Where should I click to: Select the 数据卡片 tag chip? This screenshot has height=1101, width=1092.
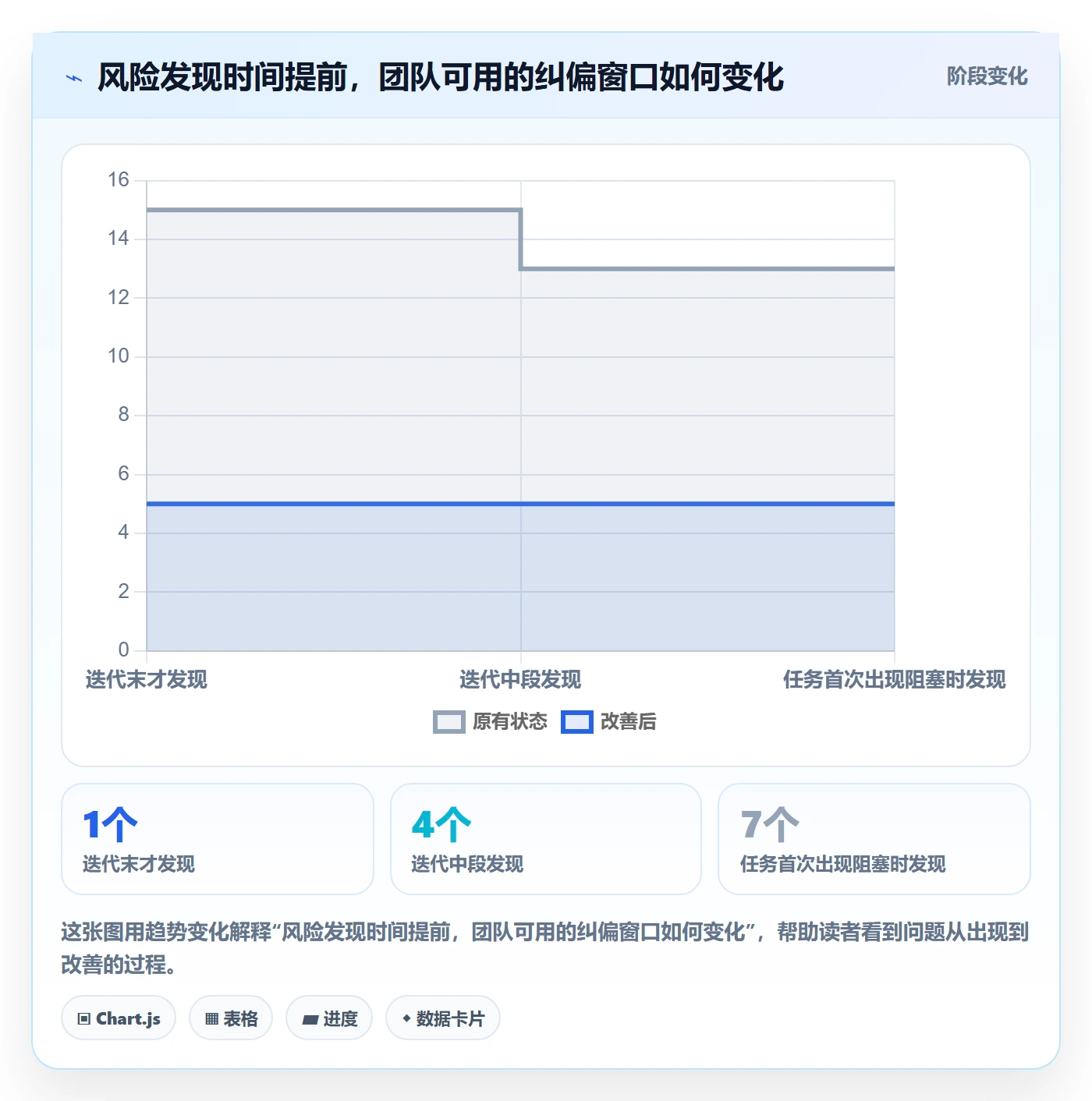(443, 1018)
